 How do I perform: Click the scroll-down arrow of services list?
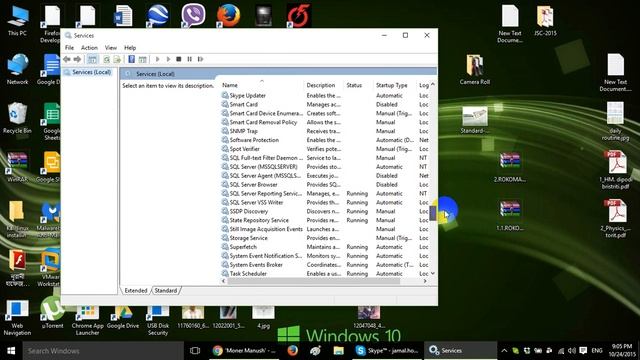tap(433, 273)
